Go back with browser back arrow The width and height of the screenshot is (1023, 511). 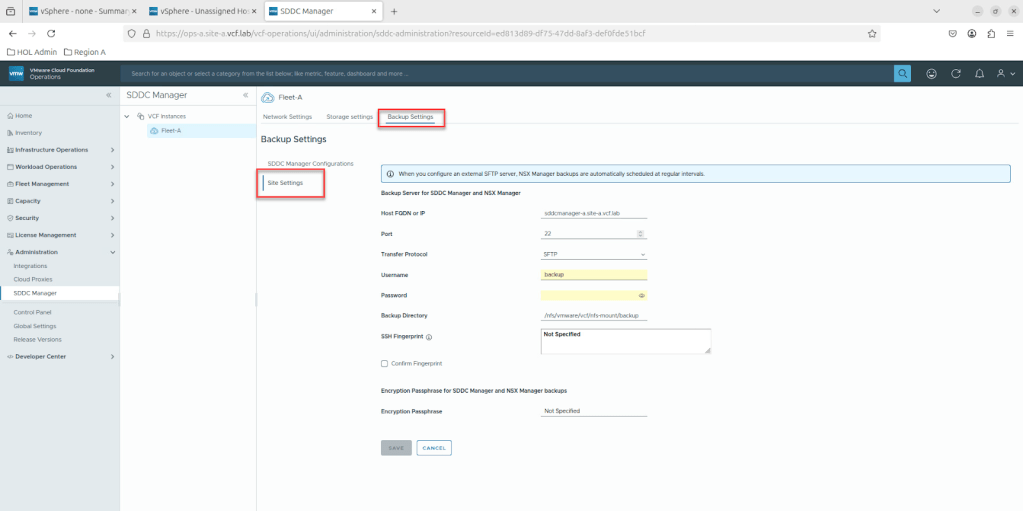point(12,33)
